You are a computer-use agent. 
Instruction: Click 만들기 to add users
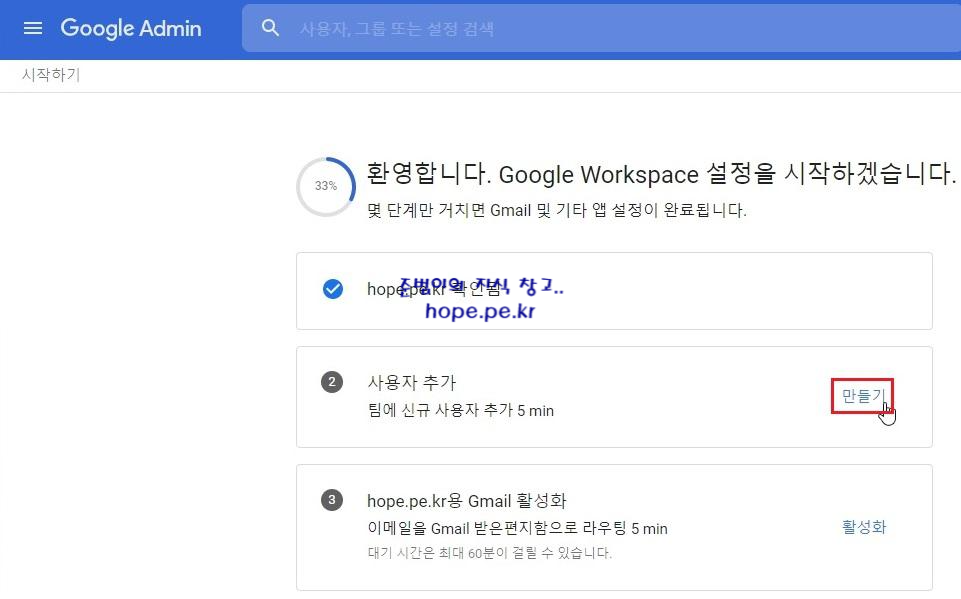tap(862, 396)
